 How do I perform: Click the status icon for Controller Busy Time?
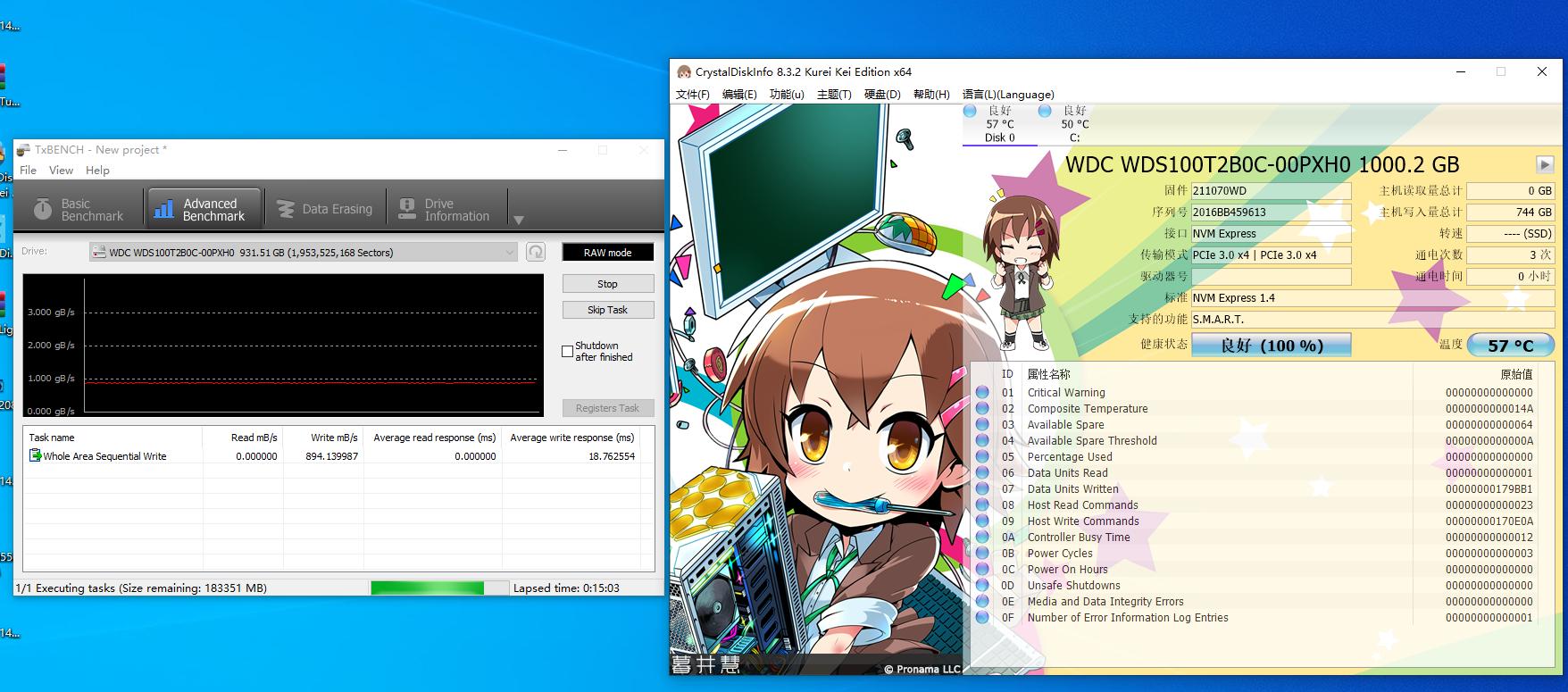coord(982,538)
